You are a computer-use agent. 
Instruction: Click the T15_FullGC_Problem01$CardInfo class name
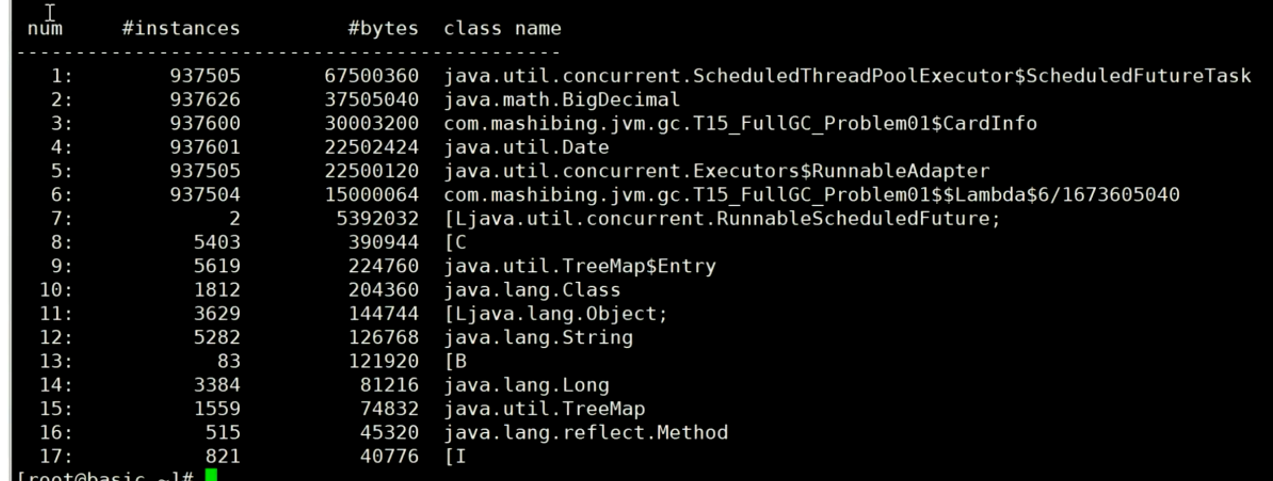point(740,124)
